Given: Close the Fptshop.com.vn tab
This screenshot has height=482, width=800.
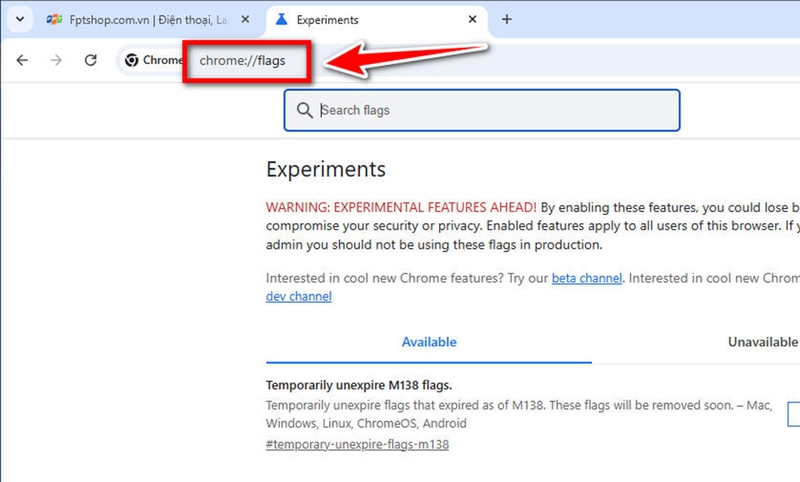Looking at the screenshot, I should click(245, 19).
